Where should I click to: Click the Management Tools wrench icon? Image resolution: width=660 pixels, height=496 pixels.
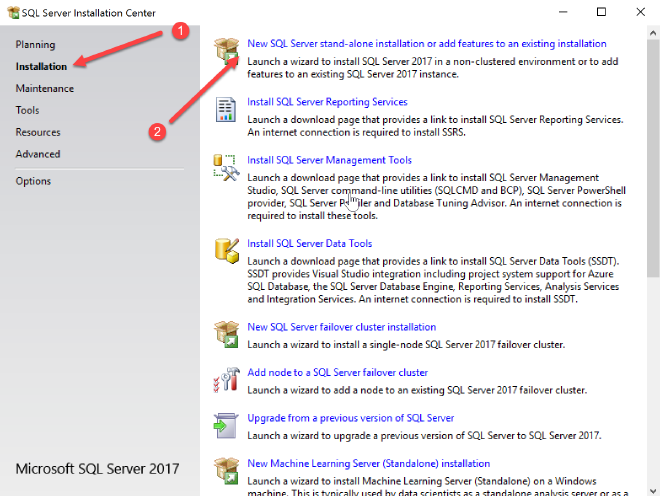point(226,166)
